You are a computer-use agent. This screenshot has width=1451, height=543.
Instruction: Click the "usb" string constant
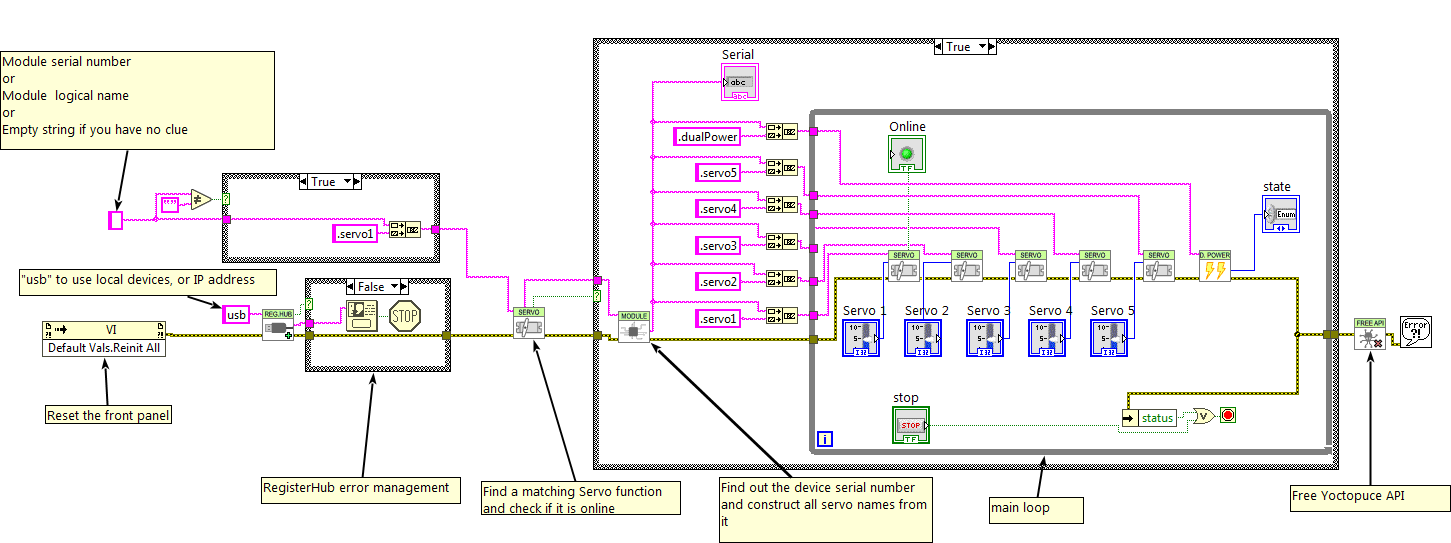(236, 315)
